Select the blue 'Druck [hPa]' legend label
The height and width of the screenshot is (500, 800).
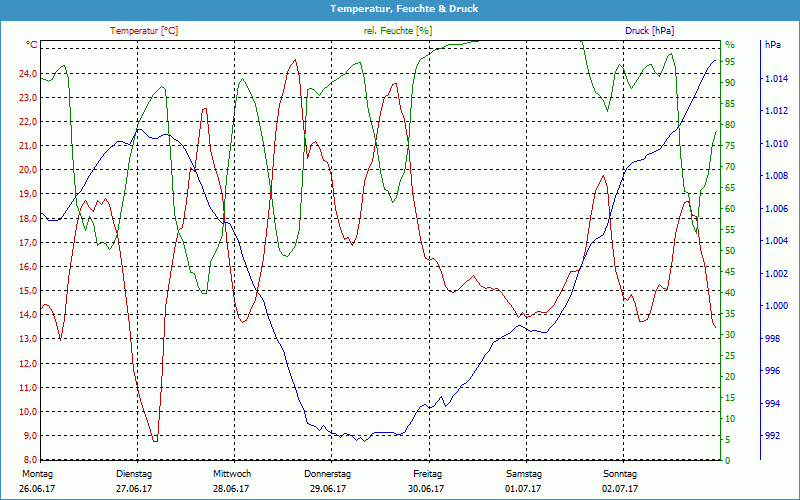point(649,31)
